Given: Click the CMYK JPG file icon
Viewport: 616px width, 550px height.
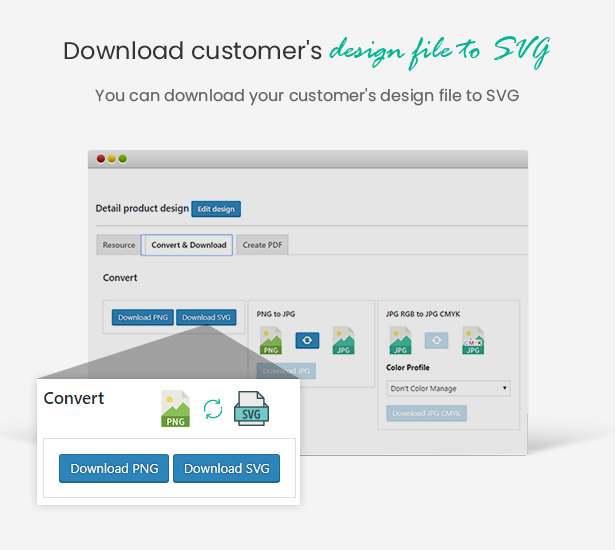Looking at the screenshot, I should (473, 341).
